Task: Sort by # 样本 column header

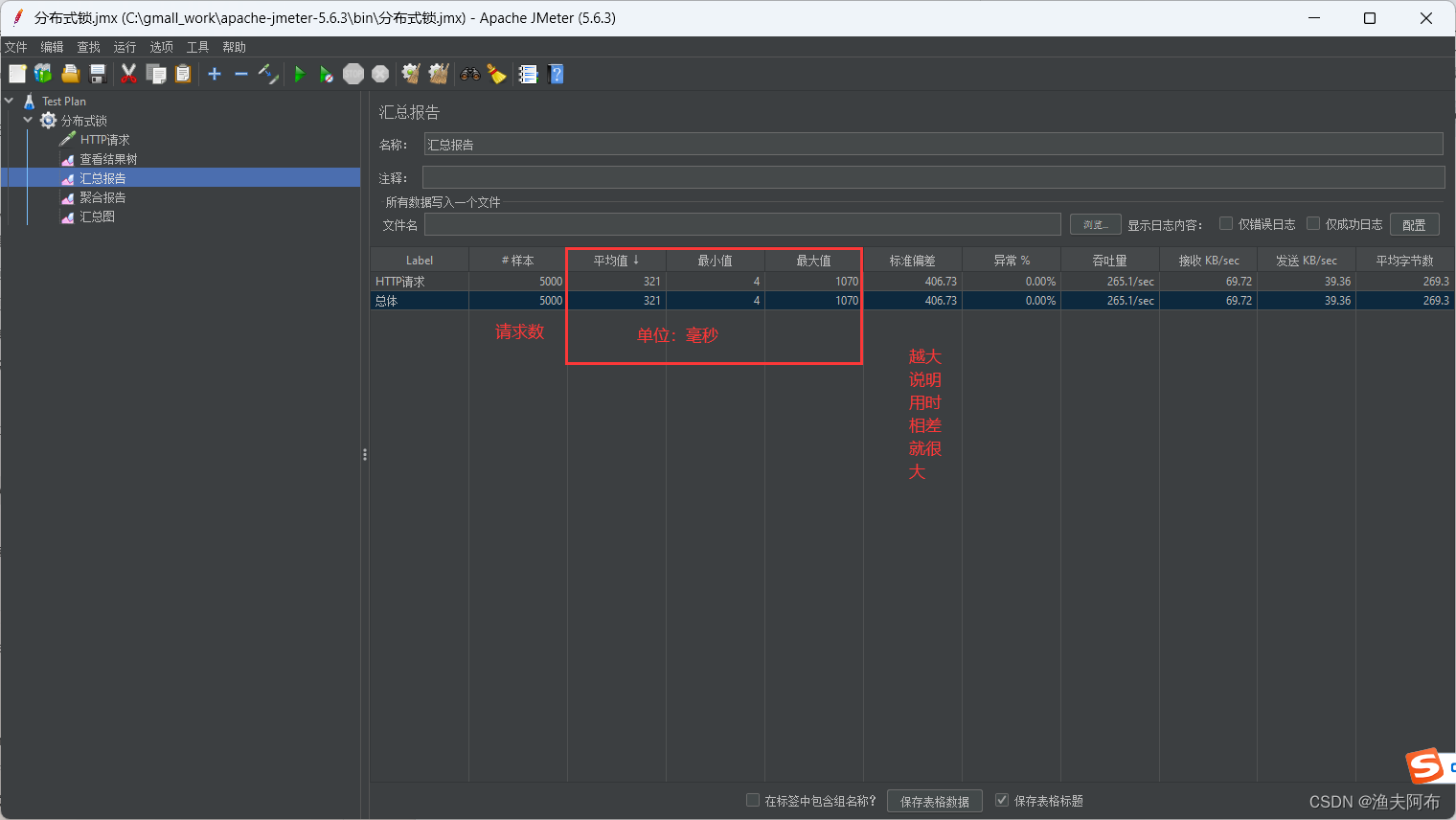Action: click(517, 261)
